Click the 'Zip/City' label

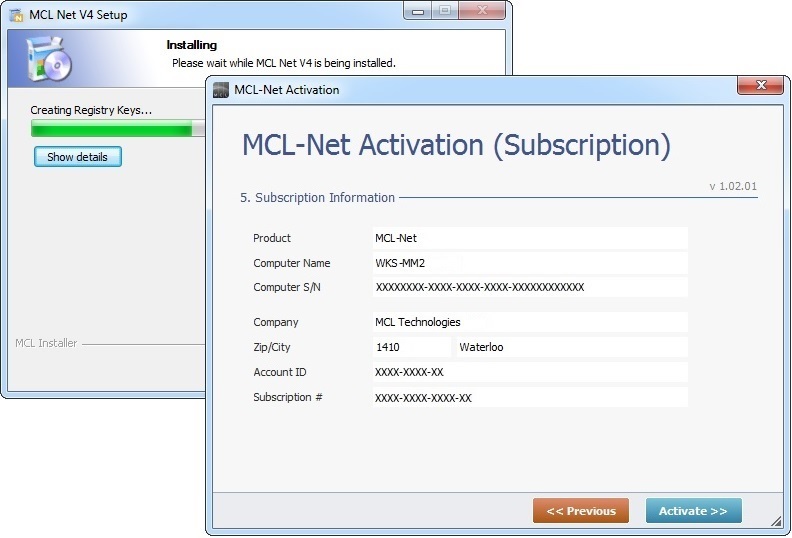click(x=272, y=347)
